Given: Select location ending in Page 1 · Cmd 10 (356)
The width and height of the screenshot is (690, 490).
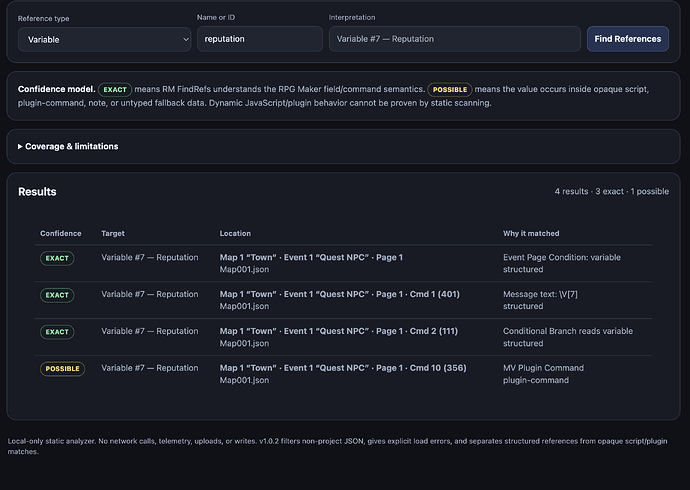Looking at the screenshot, I should coord(343,368).
